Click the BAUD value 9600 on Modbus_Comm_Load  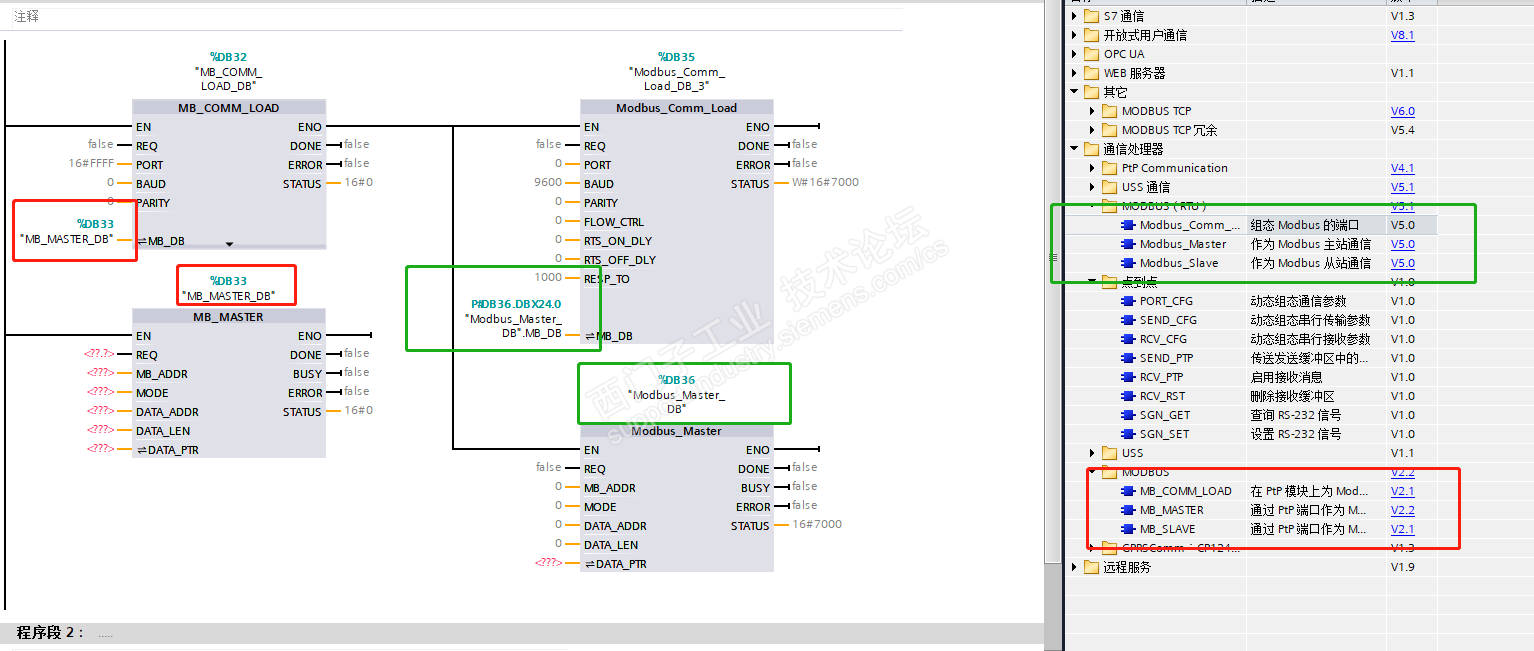(548, 184)
